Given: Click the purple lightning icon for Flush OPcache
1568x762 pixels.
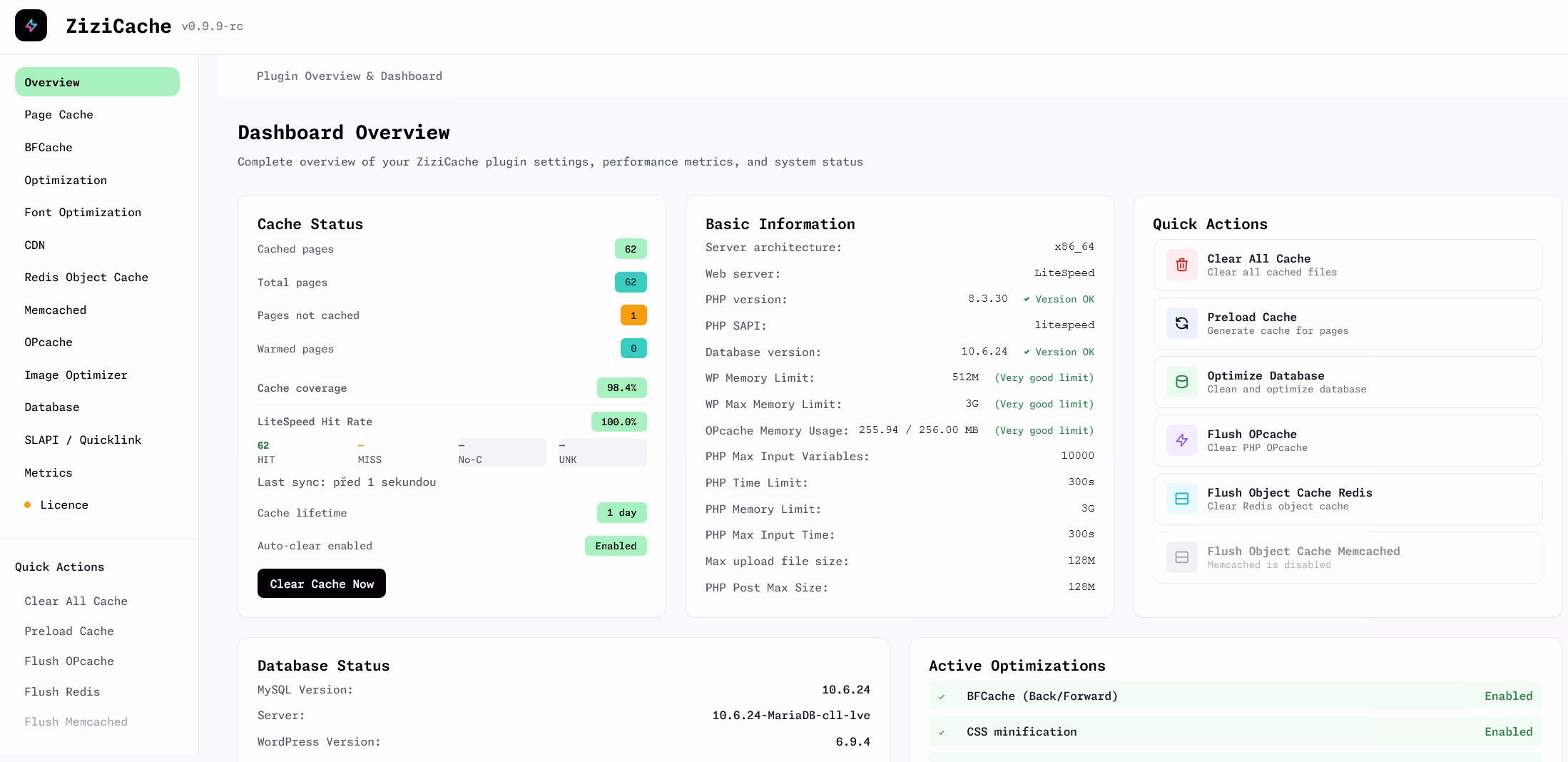Looking at the screenshot, I should [1182, 440].
